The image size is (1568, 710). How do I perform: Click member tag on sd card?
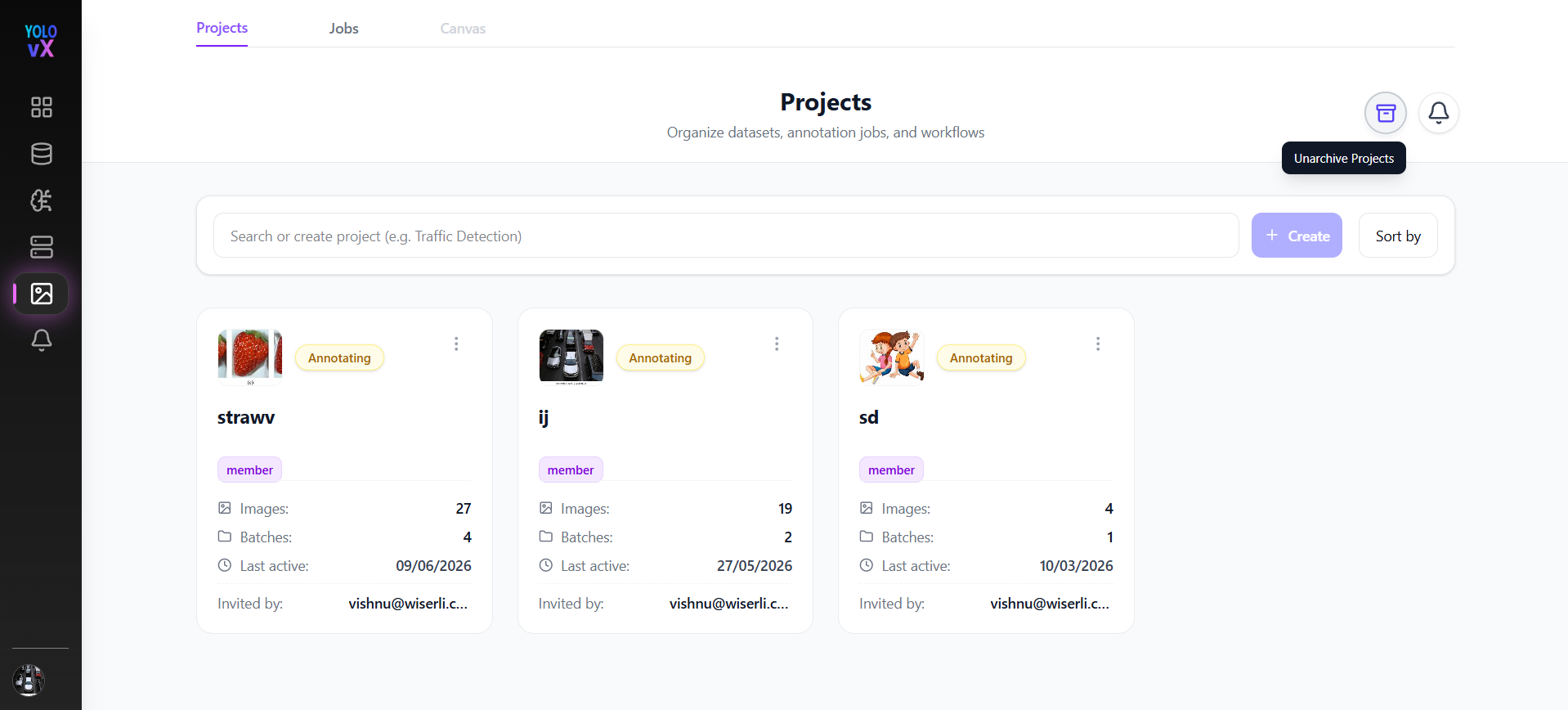(x=891, y=470)
